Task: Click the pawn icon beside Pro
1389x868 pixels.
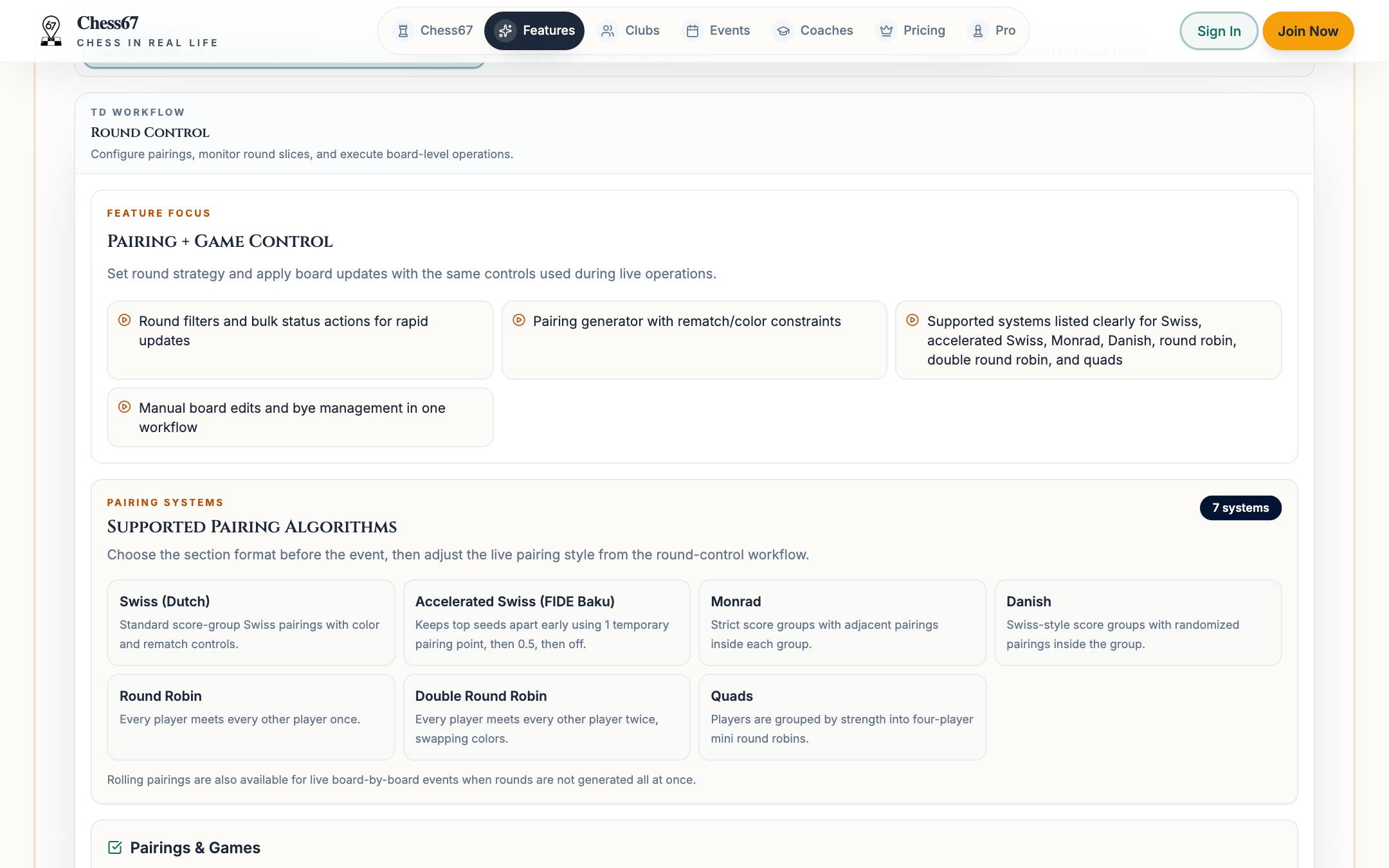Action: 978,31
